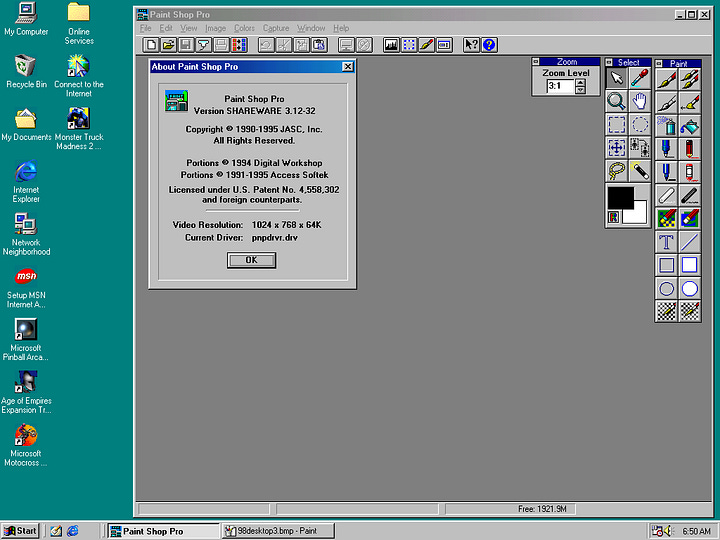Select the outlined Circle shape tool
The height and width of the screenshot is (540, 720).
coord(666,288)
